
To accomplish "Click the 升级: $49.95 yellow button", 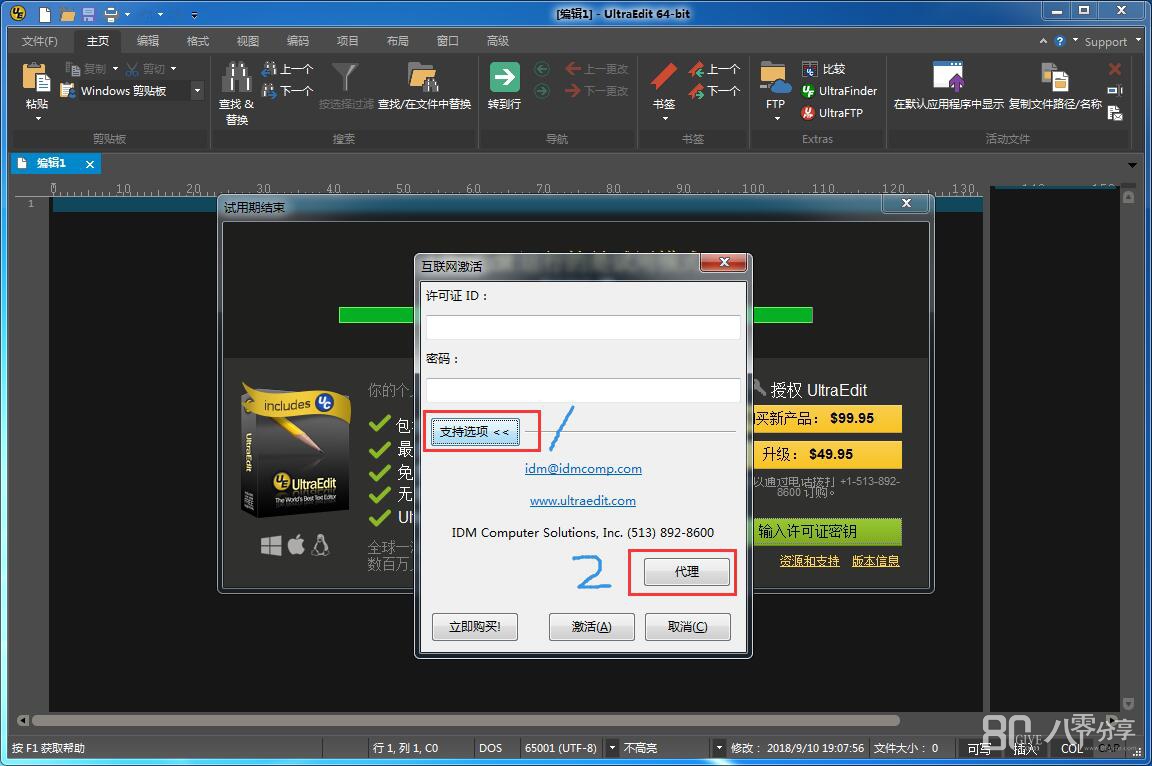I will pyautogui.click(x=827, y=455).
